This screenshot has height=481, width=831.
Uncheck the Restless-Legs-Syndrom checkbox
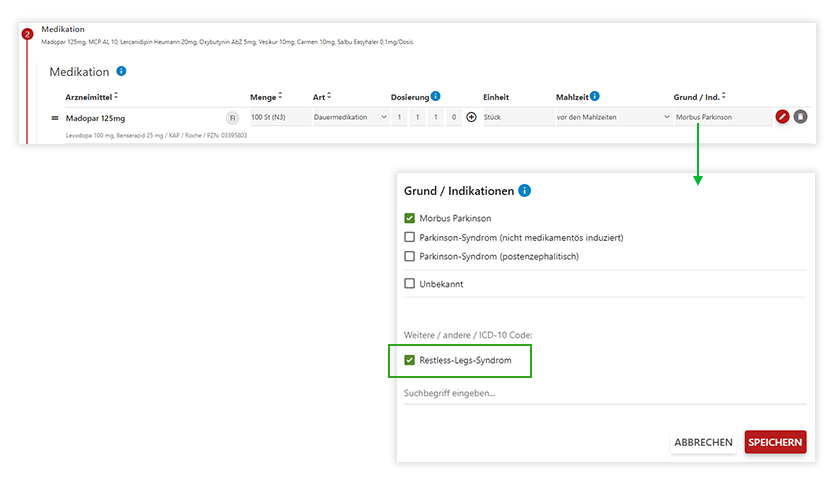(x=410, y=360)
